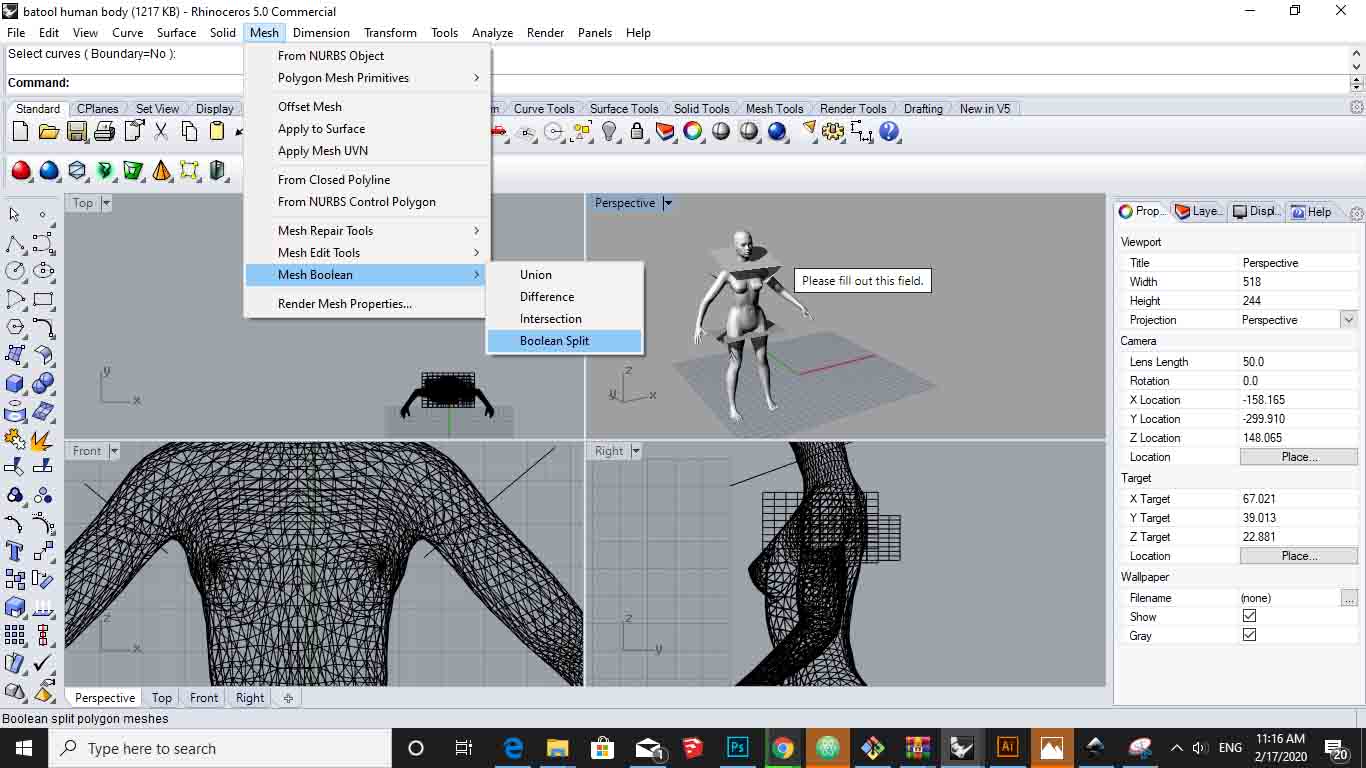1366x768 pixels.
Task: Open Chrome from the taskbar
Action: 783,748
